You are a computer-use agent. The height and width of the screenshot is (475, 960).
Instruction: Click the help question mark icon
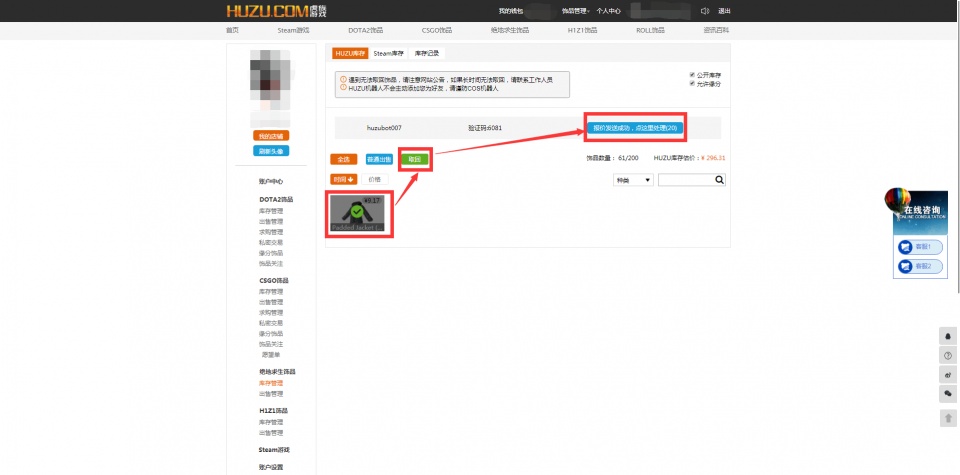(x=948, y=355)
